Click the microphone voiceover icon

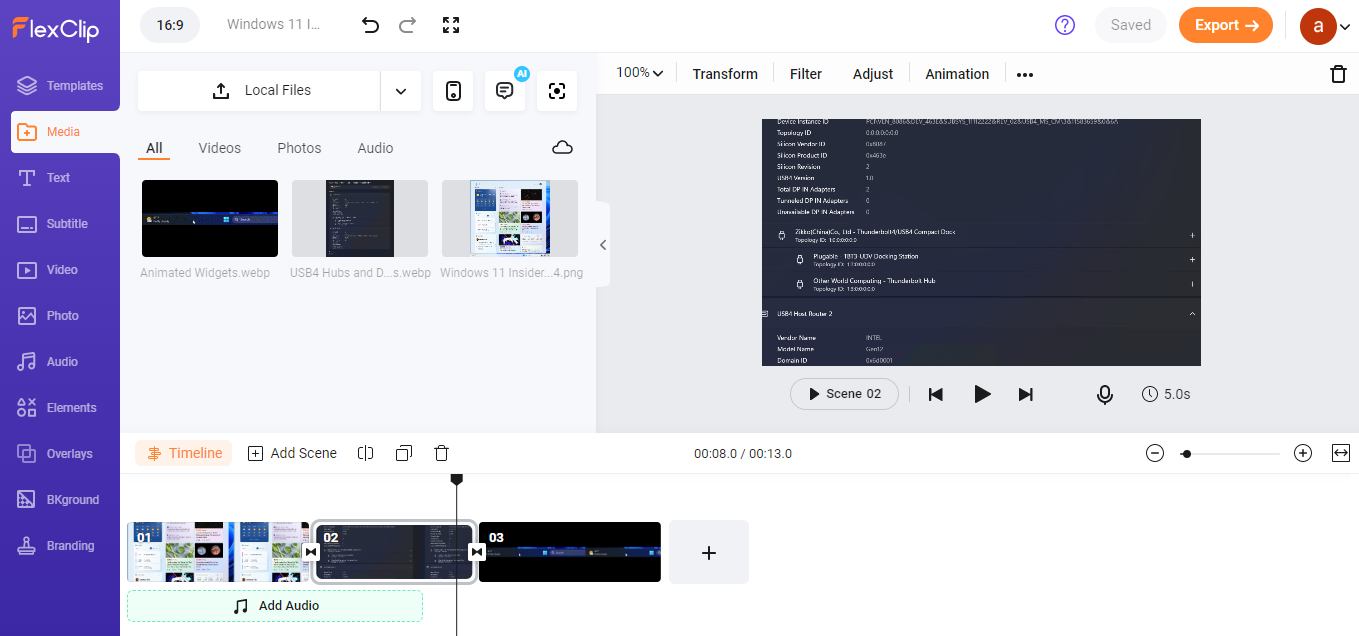1105,394
